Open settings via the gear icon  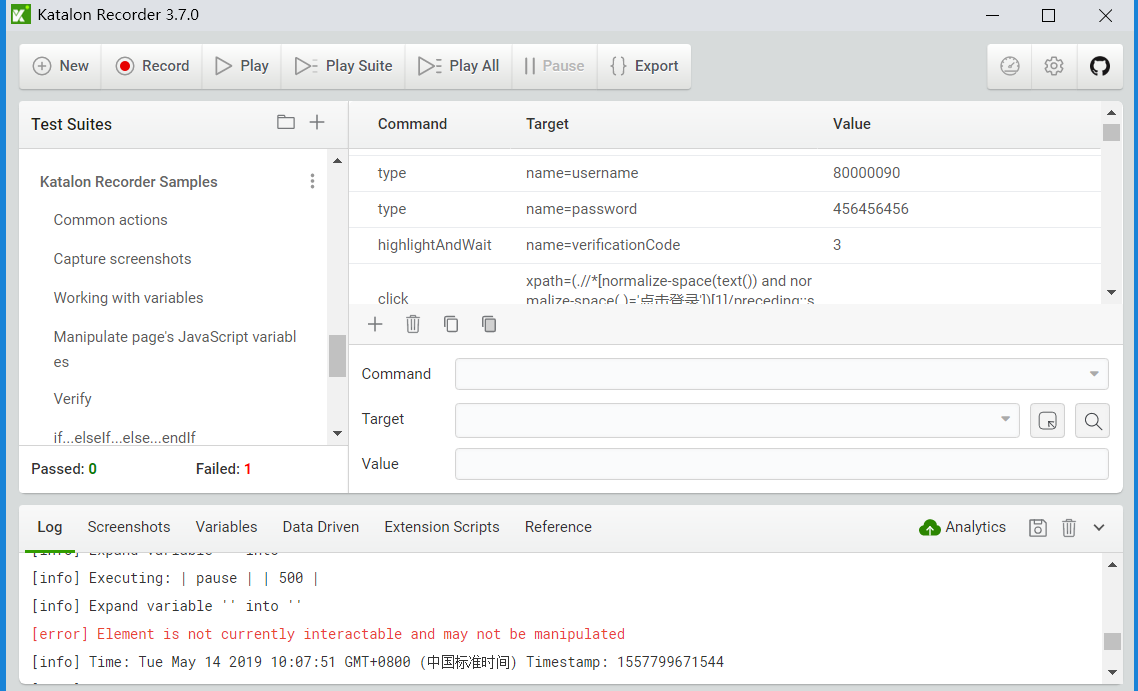point(1054,66)
